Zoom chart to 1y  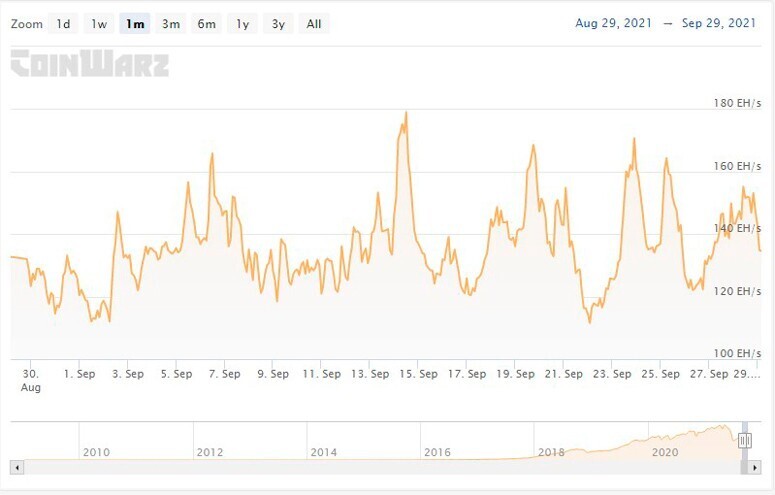[x=242, y=24]
